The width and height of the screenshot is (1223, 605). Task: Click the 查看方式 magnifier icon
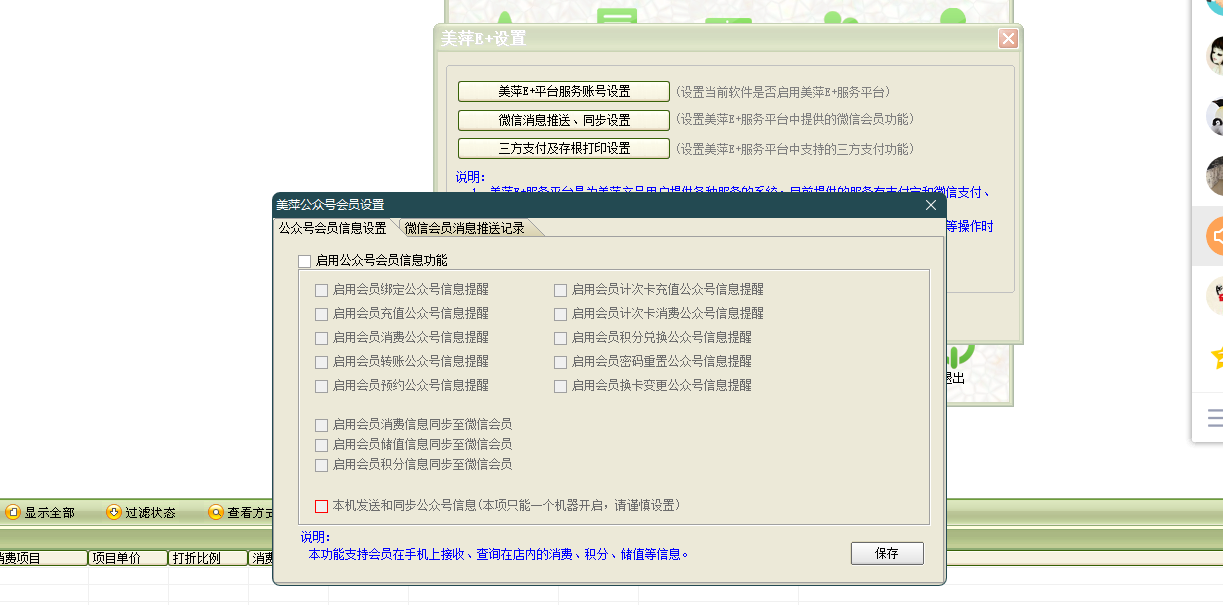click(216, 513)
